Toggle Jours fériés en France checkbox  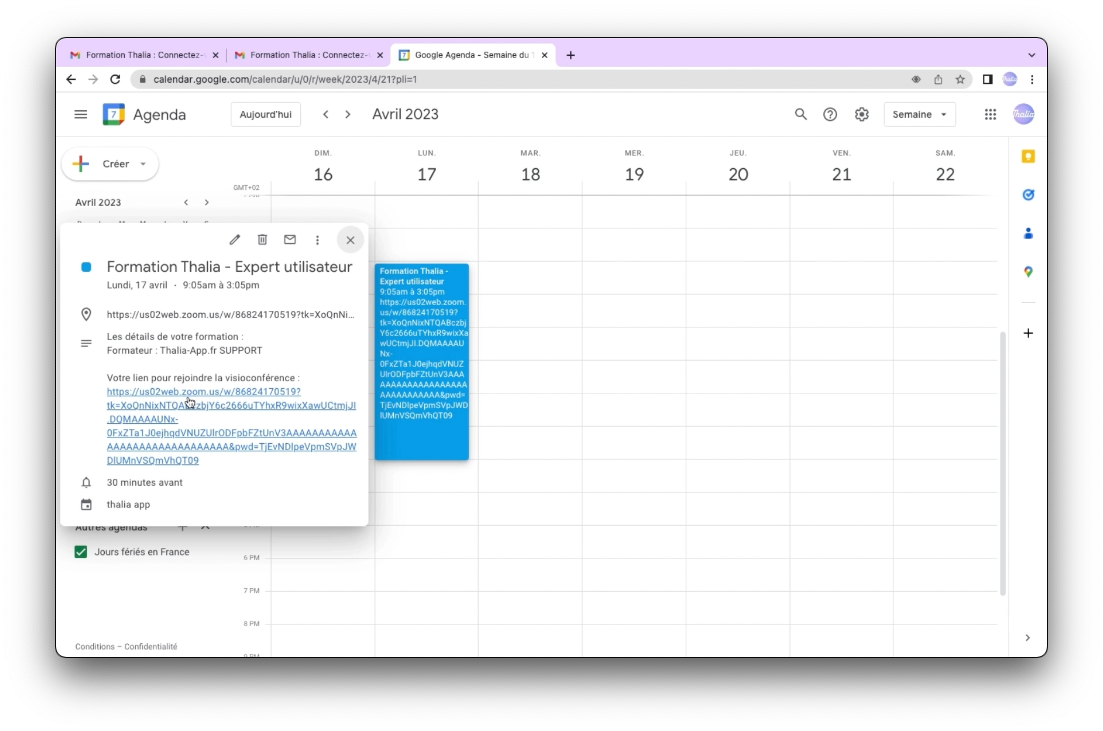point(81,552)
